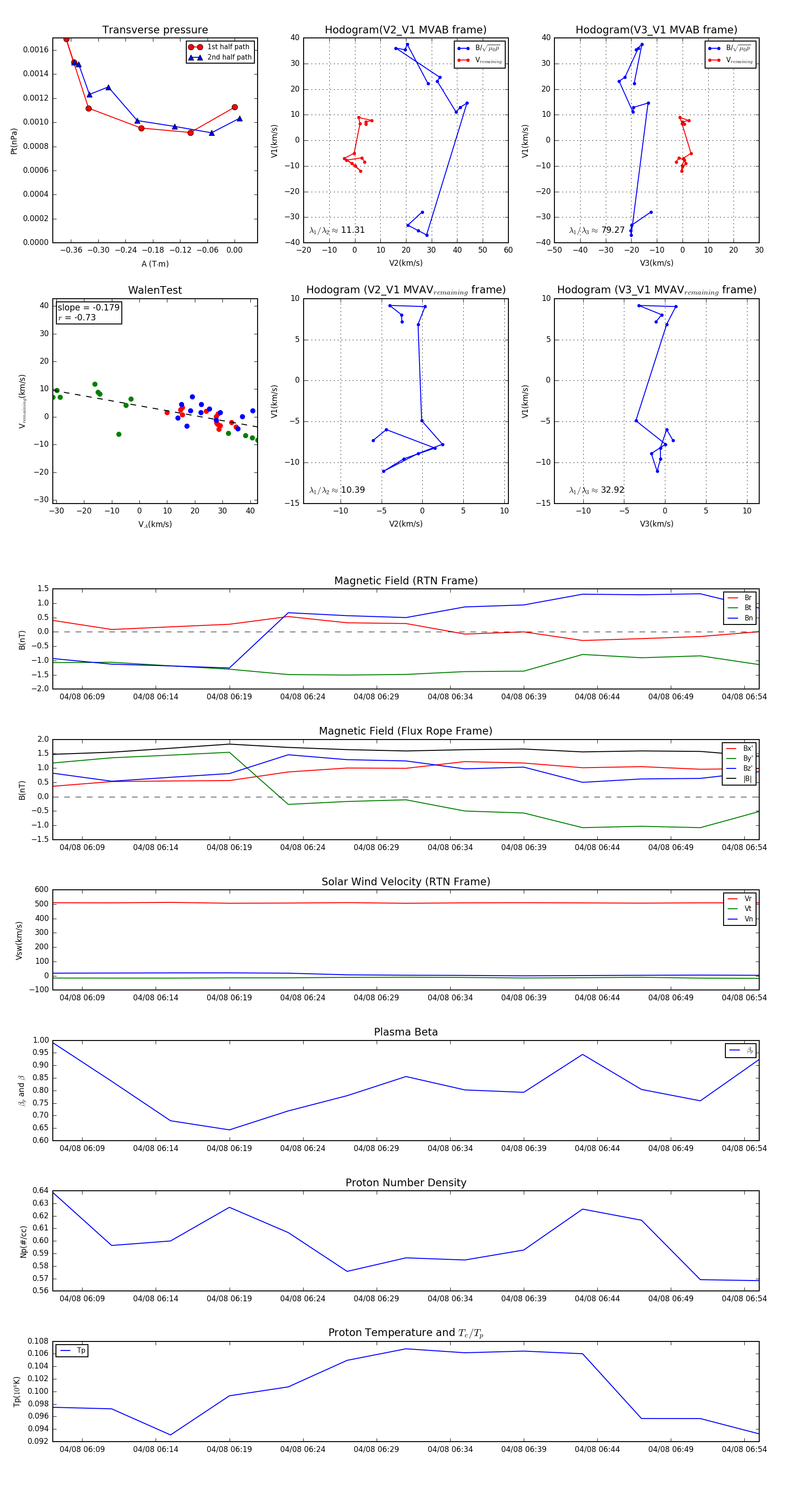Click the "A (T·m)" x-axis label
Image resolution: width=812 pixels, height=1489 pixels.
point(155,264)
